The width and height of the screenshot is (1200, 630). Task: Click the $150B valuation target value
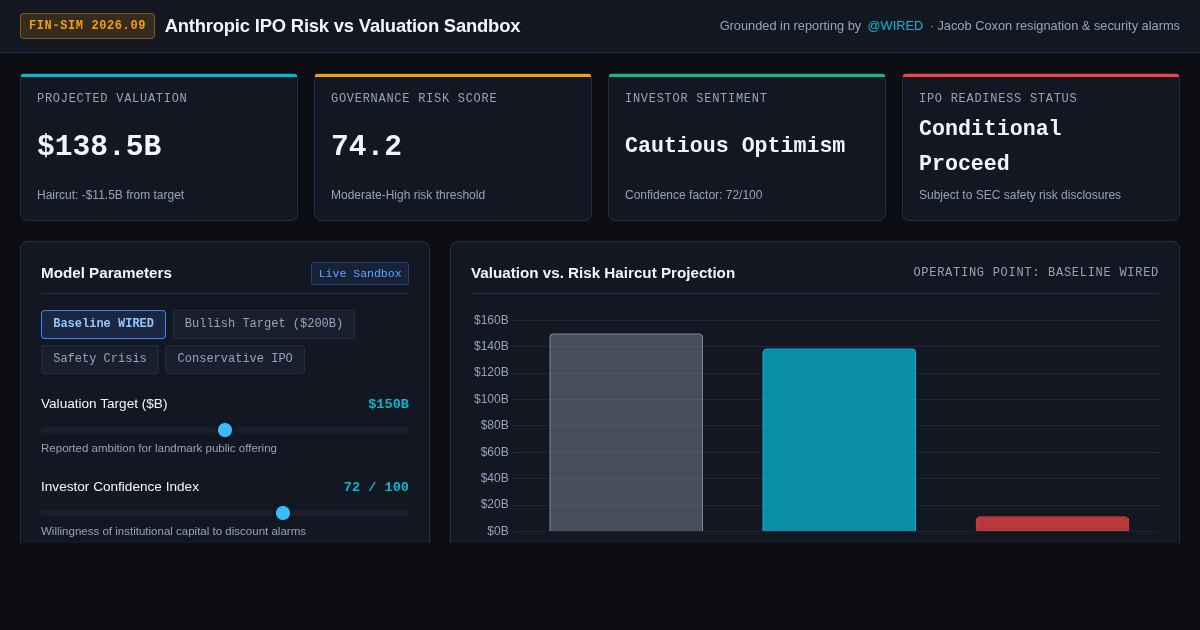coord(388,404)
